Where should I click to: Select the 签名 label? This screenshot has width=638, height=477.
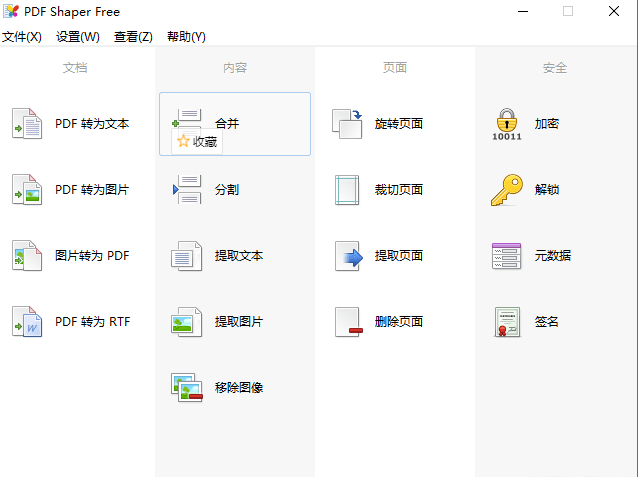(x=546, y=322)
